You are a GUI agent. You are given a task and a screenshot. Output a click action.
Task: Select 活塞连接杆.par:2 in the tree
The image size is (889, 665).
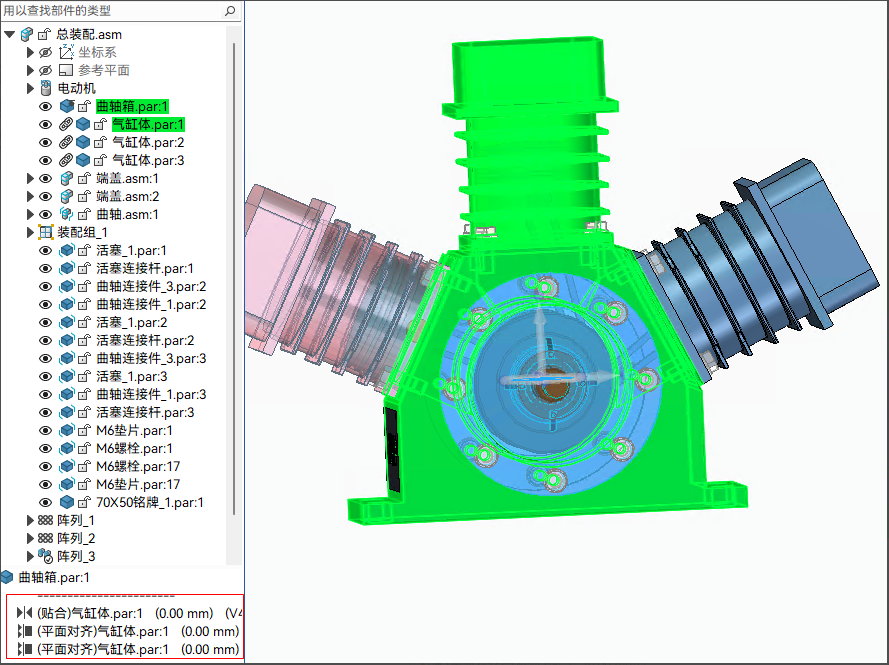tap(145, 341)
